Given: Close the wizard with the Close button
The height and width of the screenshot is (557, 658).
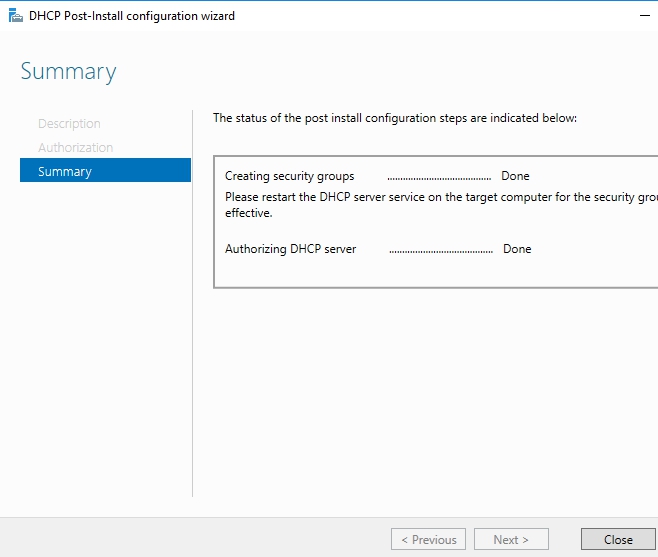Looking at the screenshot, I should click(x=618, y=540).
